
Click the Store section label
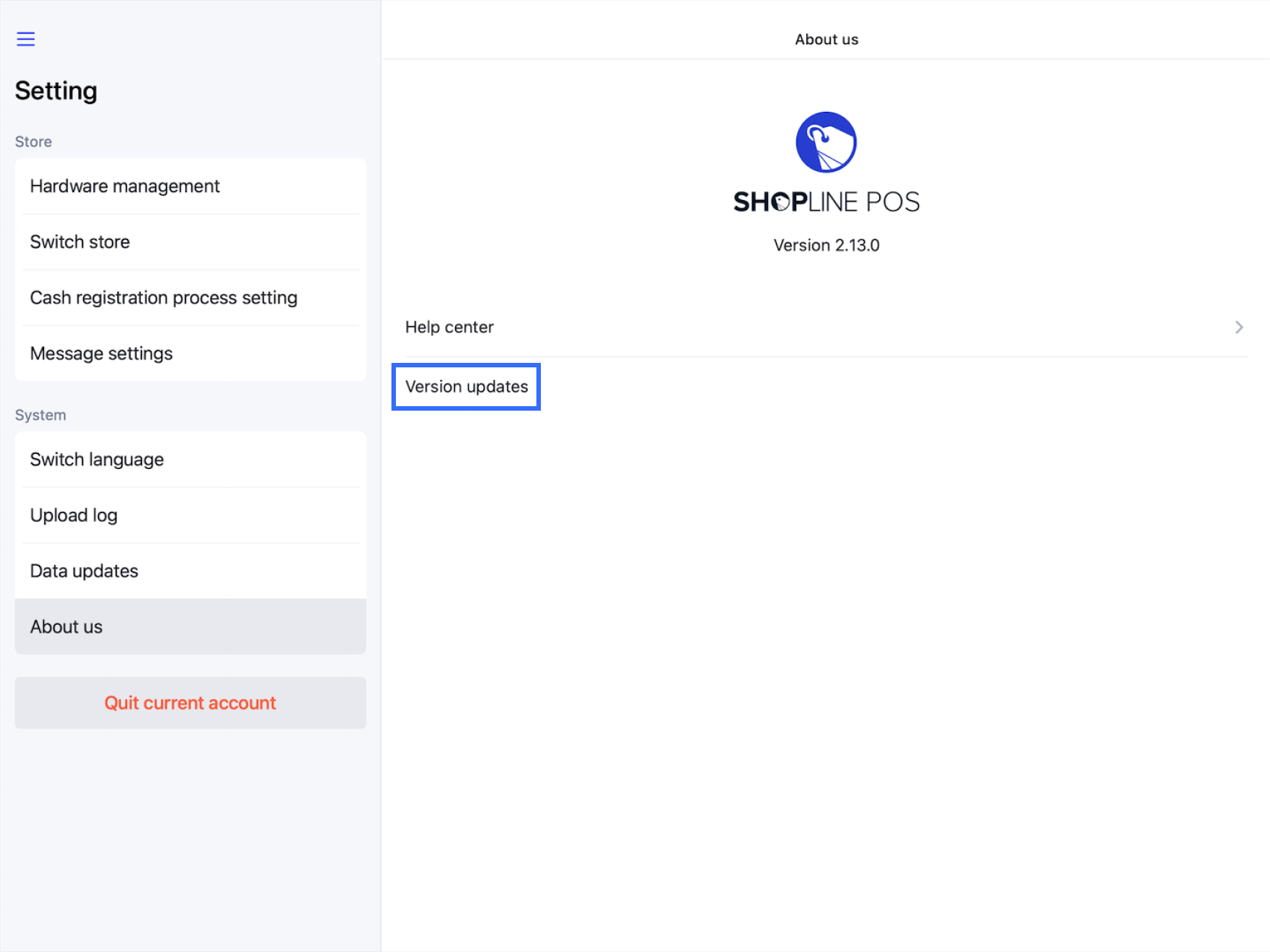click(x=34, y=142)
